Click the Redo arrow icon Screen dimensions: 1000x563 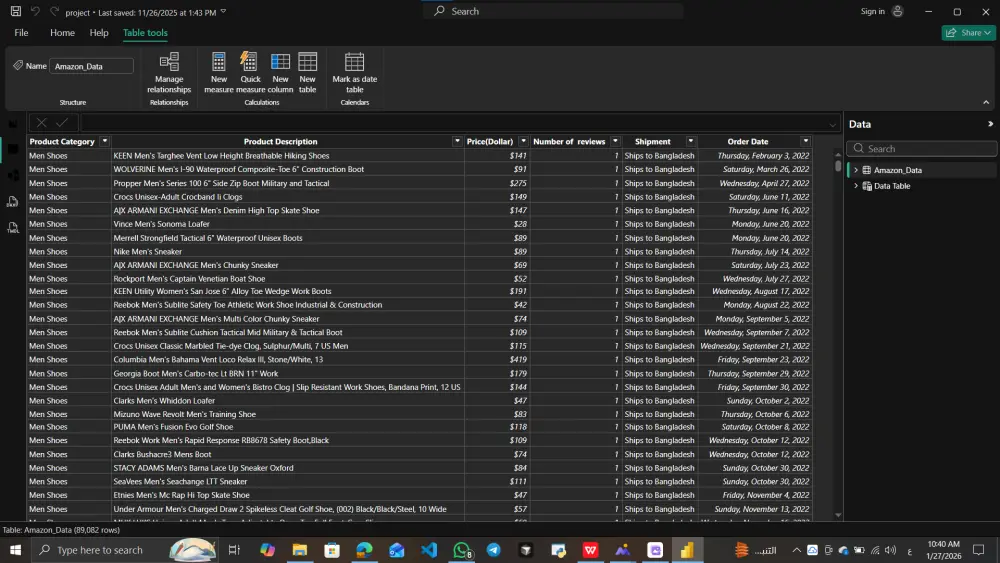click(x=54, y=11)
